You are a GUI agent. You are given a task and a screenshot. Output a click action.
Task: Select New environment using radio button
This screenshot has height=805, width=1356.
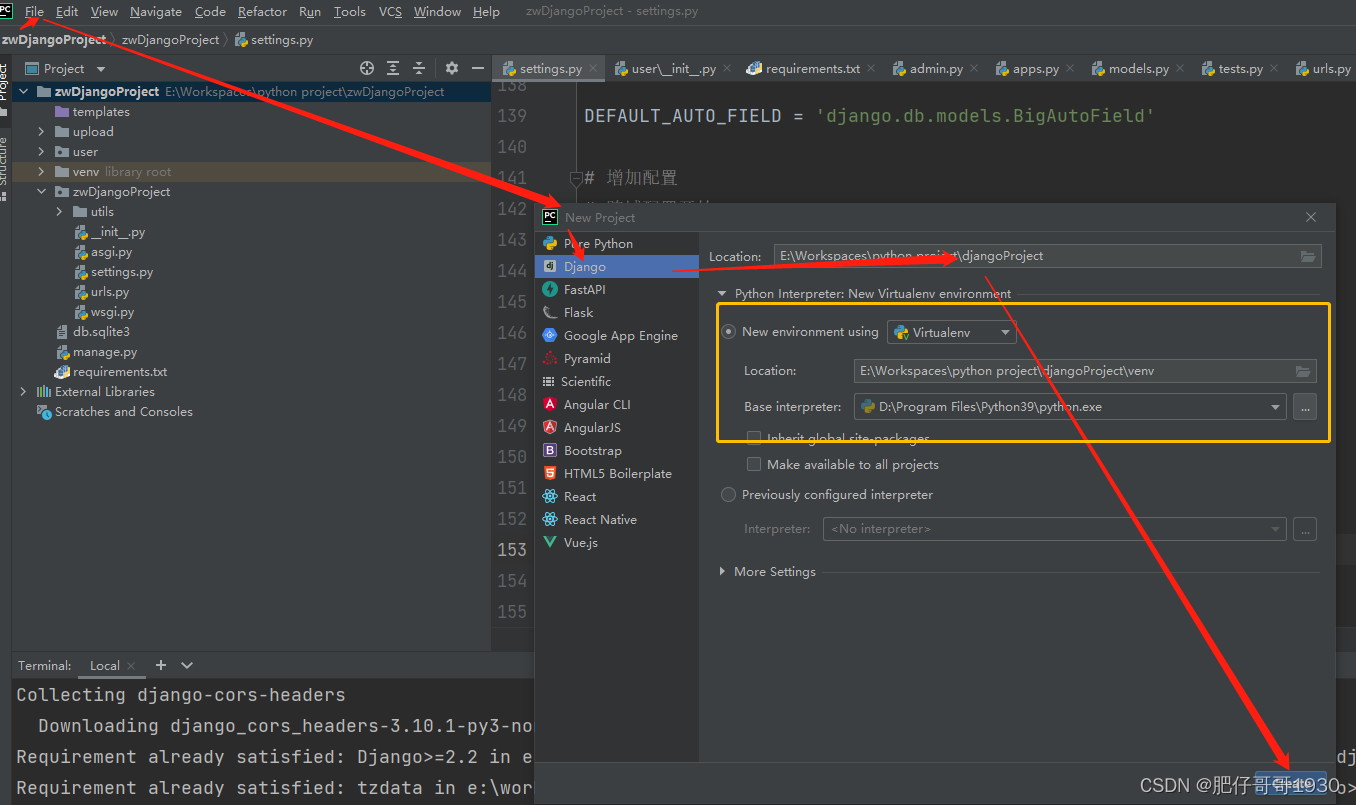coord(729,332)
